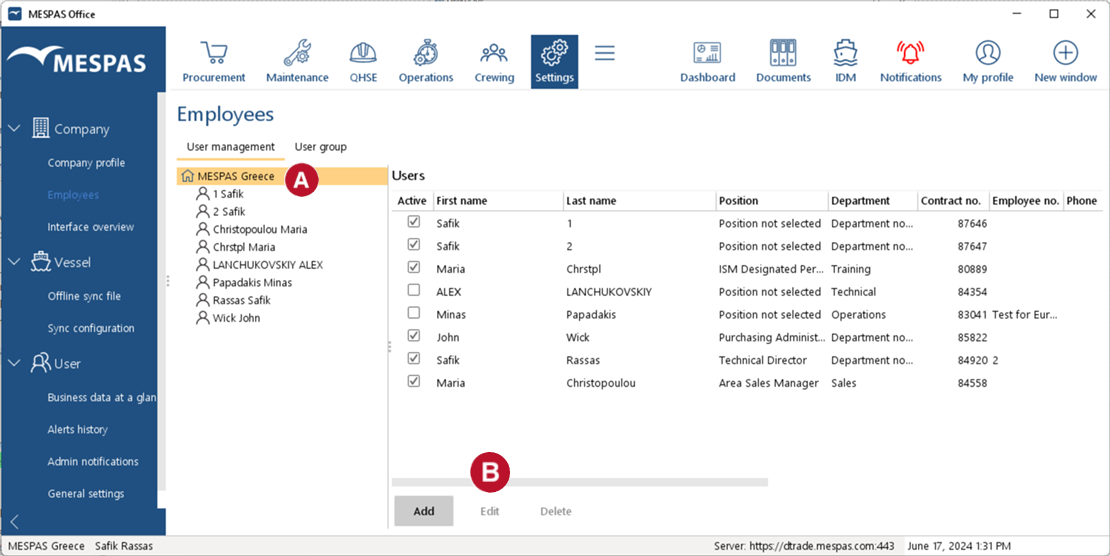Open General settings

[86, 494]
